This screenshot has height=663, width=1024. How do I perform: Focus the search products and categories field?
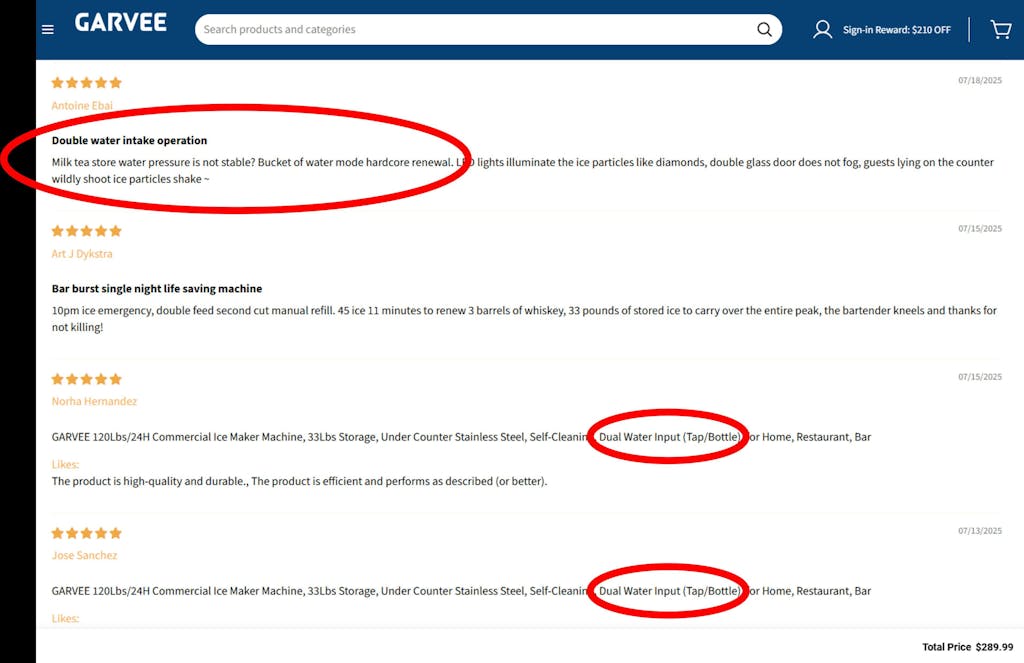(475, 30)
